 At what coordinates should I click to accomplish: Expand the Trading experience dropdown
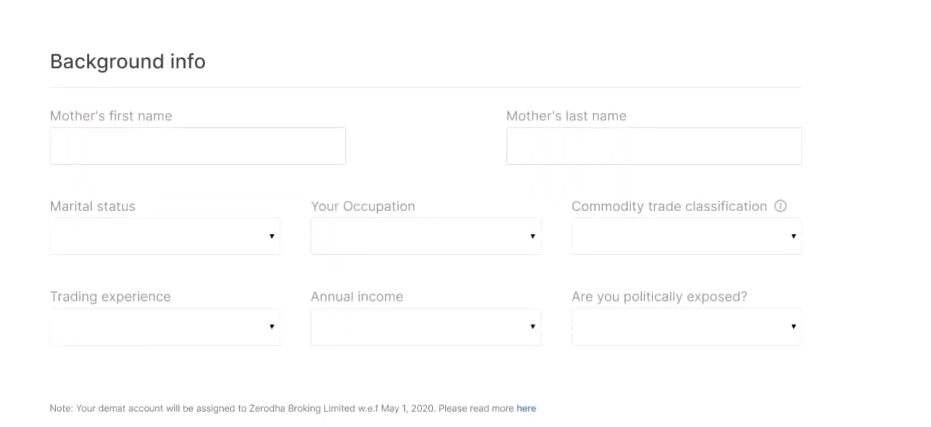click(x=165, y=327)
